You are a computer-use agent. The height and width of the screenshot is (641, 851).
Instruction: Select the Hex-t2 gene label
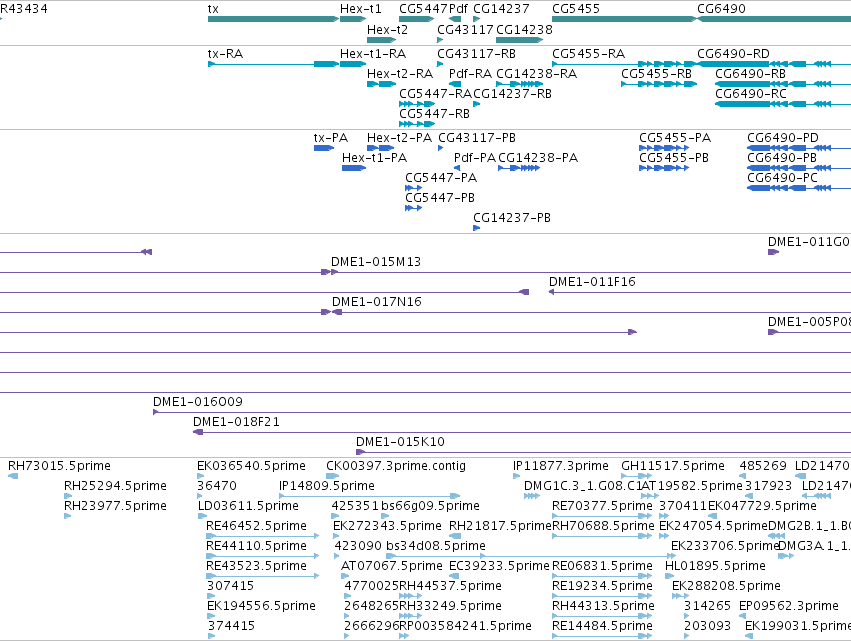[388, 29]
